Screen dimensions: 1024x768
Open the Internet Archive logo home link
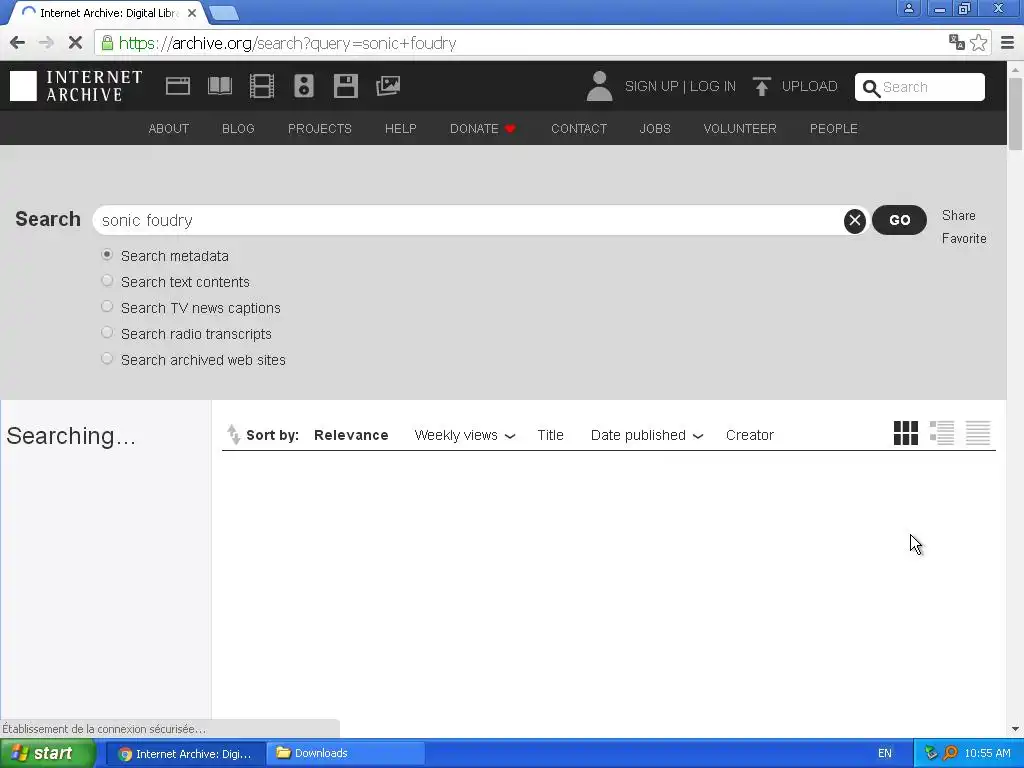click(76, 86)
